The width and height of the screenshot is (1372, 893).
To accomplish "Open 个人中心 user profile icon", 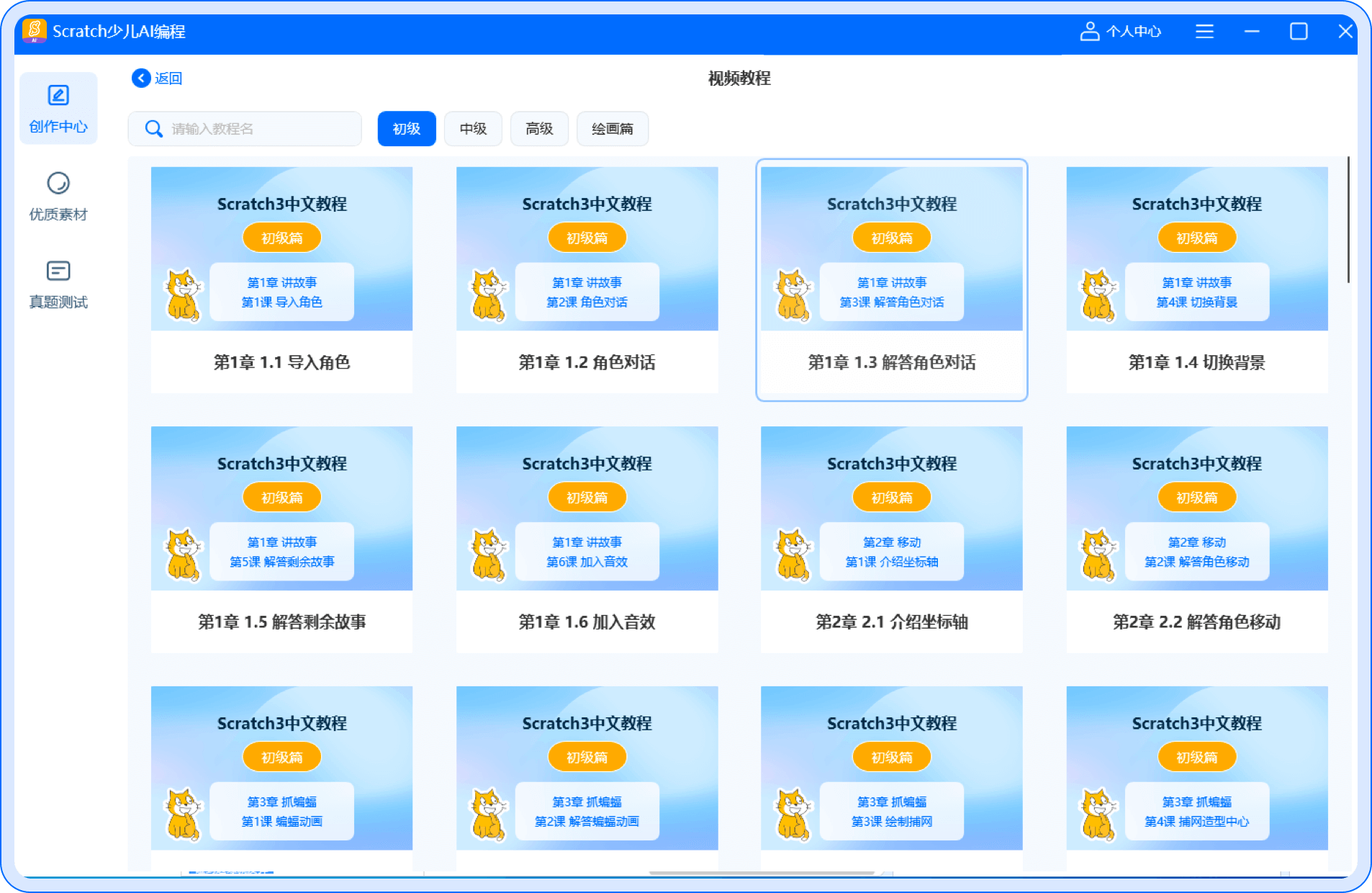I will pyautogui.click(x=1089, y=31).
